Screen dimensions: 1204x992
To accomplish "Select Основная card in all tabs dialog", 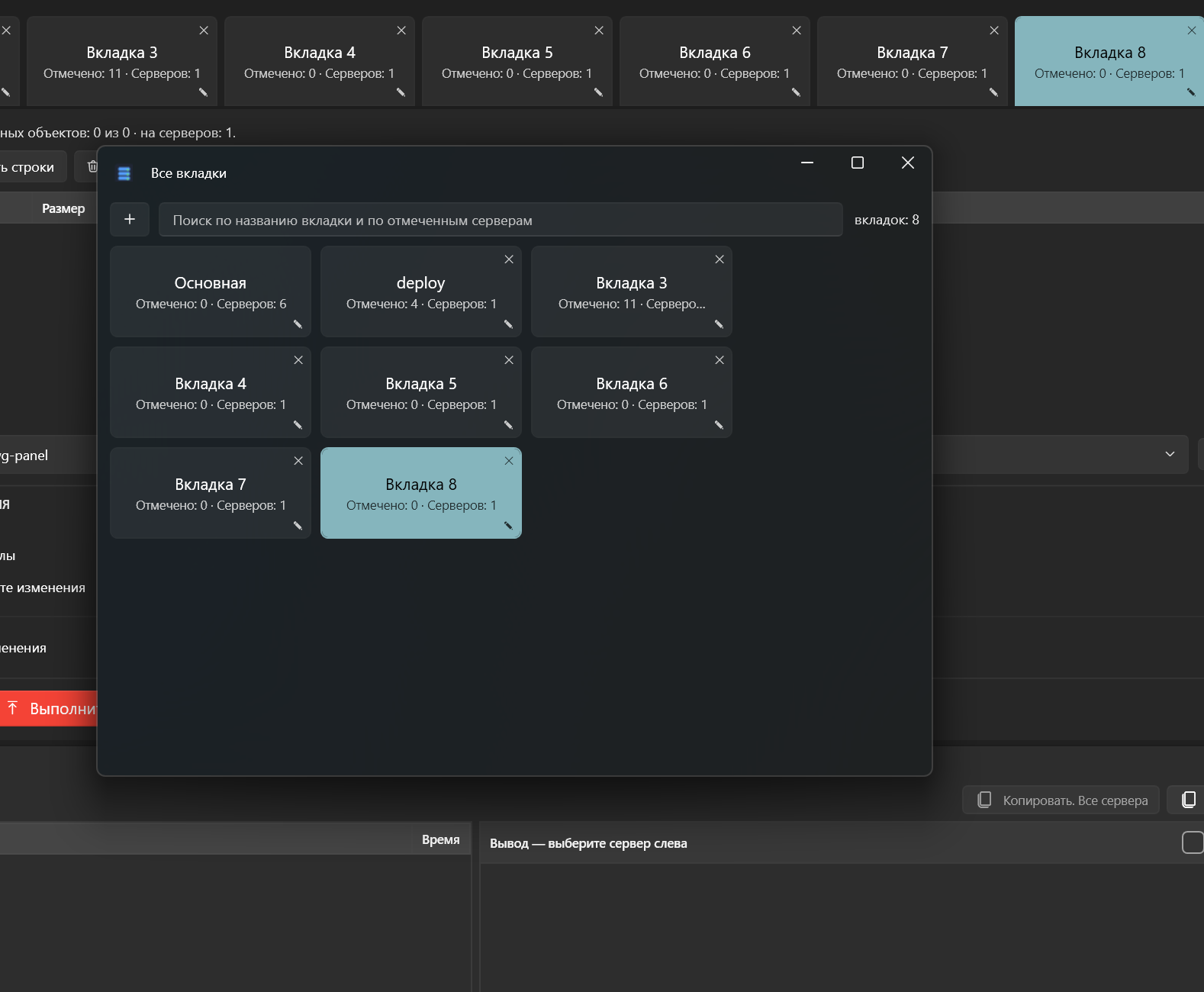I will (211, 291).
